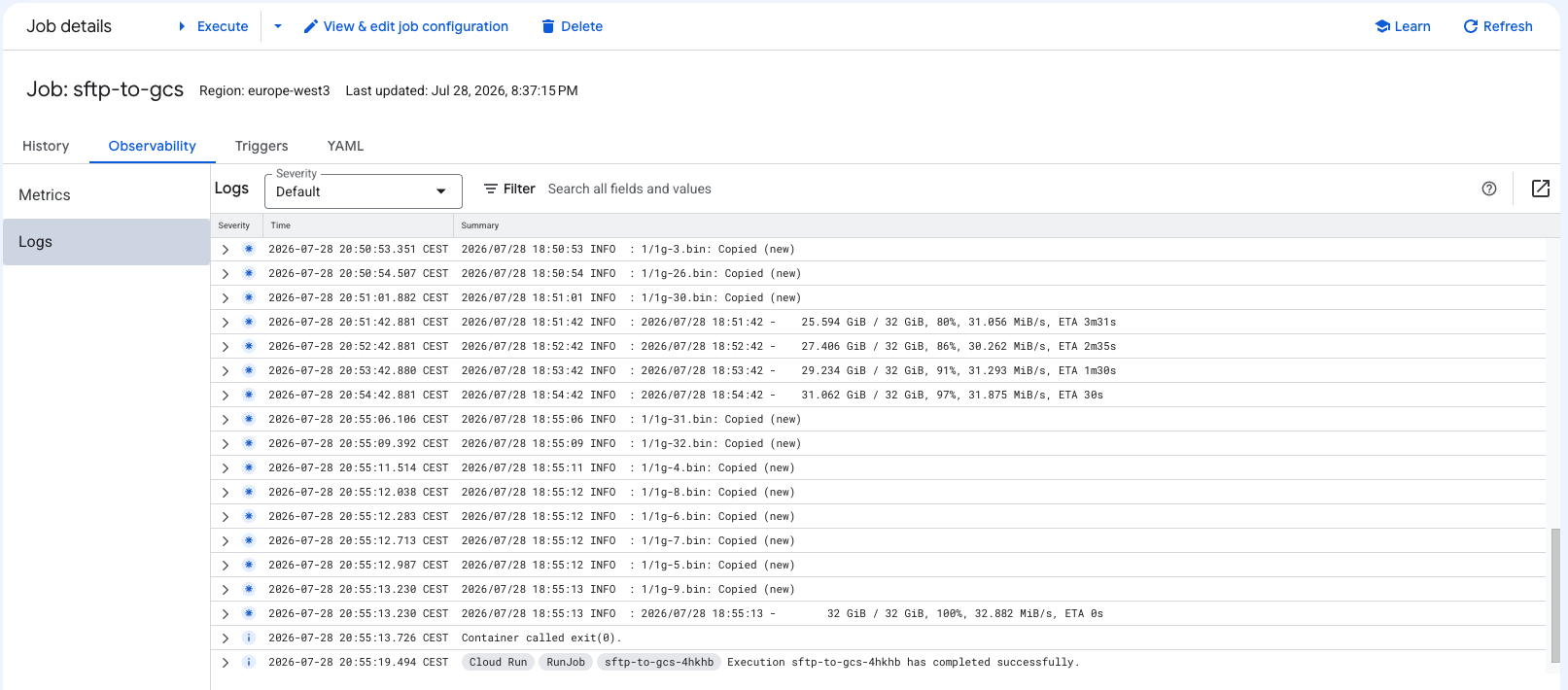Image resolution: width=1568 pixels, height=690 pixels.
Task: Switch to the History tab
Action: point(46,146)
